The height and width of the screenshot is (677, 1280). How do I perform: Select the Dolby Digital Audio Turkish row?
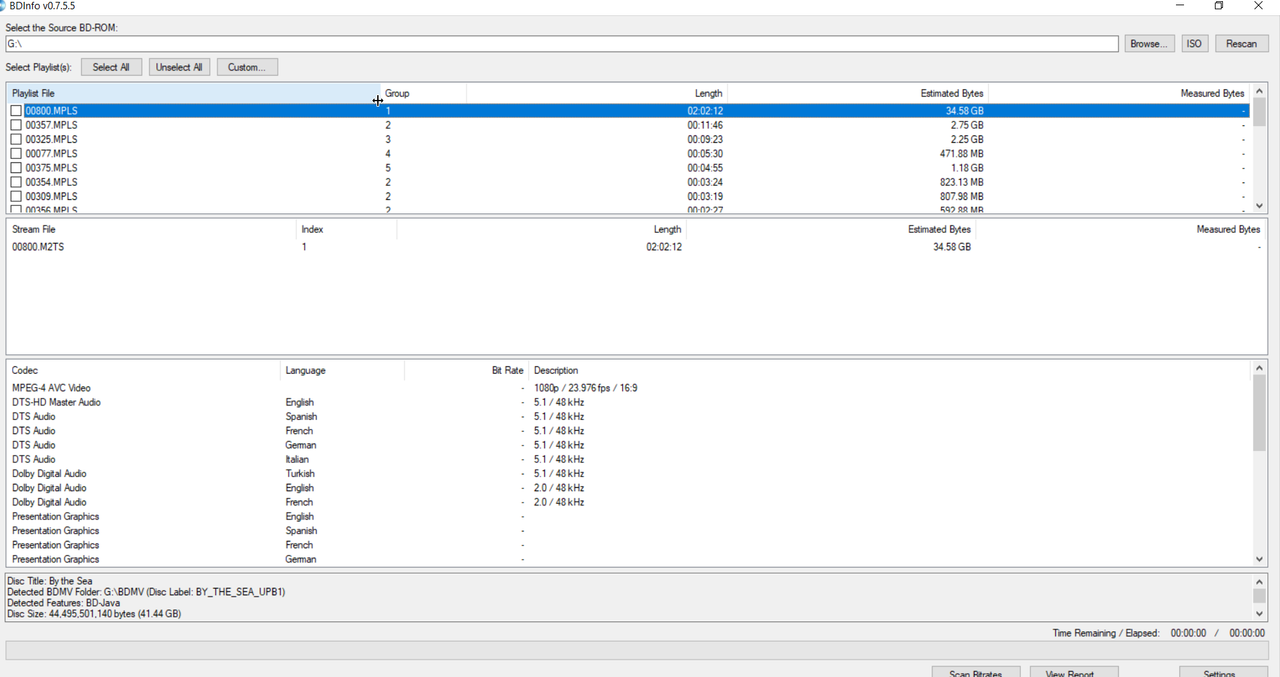tap(629, 474)
